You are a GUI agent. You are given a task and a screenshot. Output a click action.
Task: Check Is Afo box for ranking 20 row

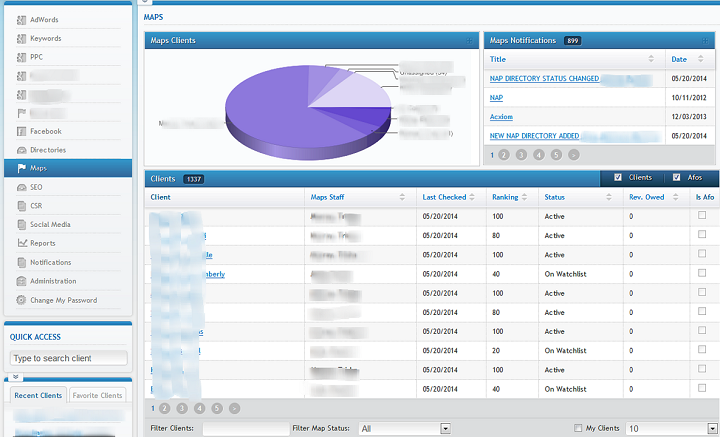[702, 350]
